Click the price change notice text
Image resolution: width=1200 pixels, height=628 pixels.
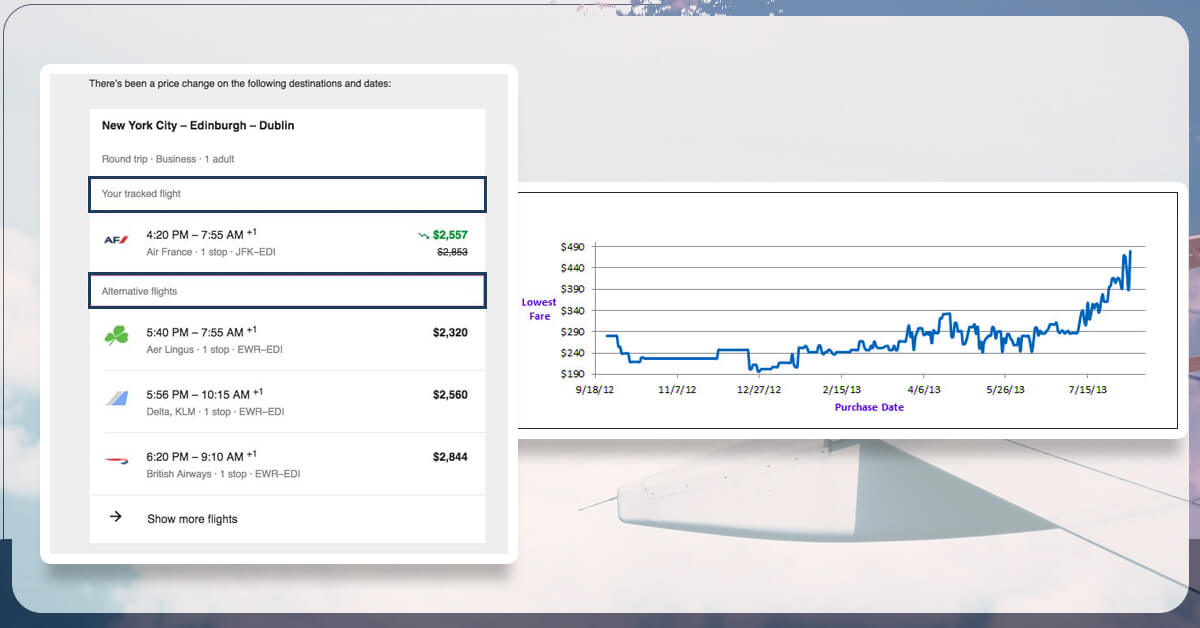(x=240, y=84)
